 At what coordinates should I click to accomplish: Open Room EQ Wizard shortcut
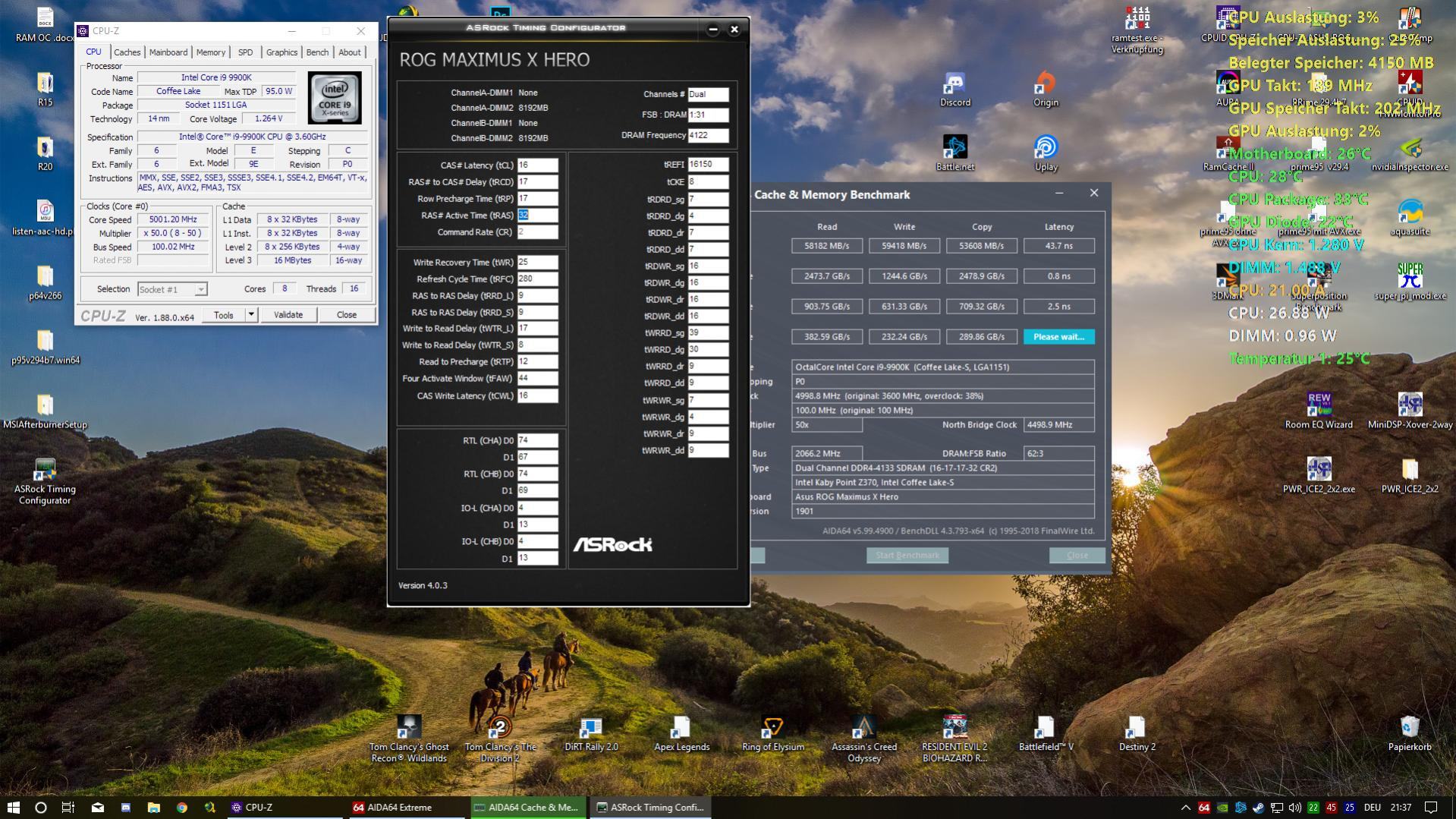[1319, 412]
